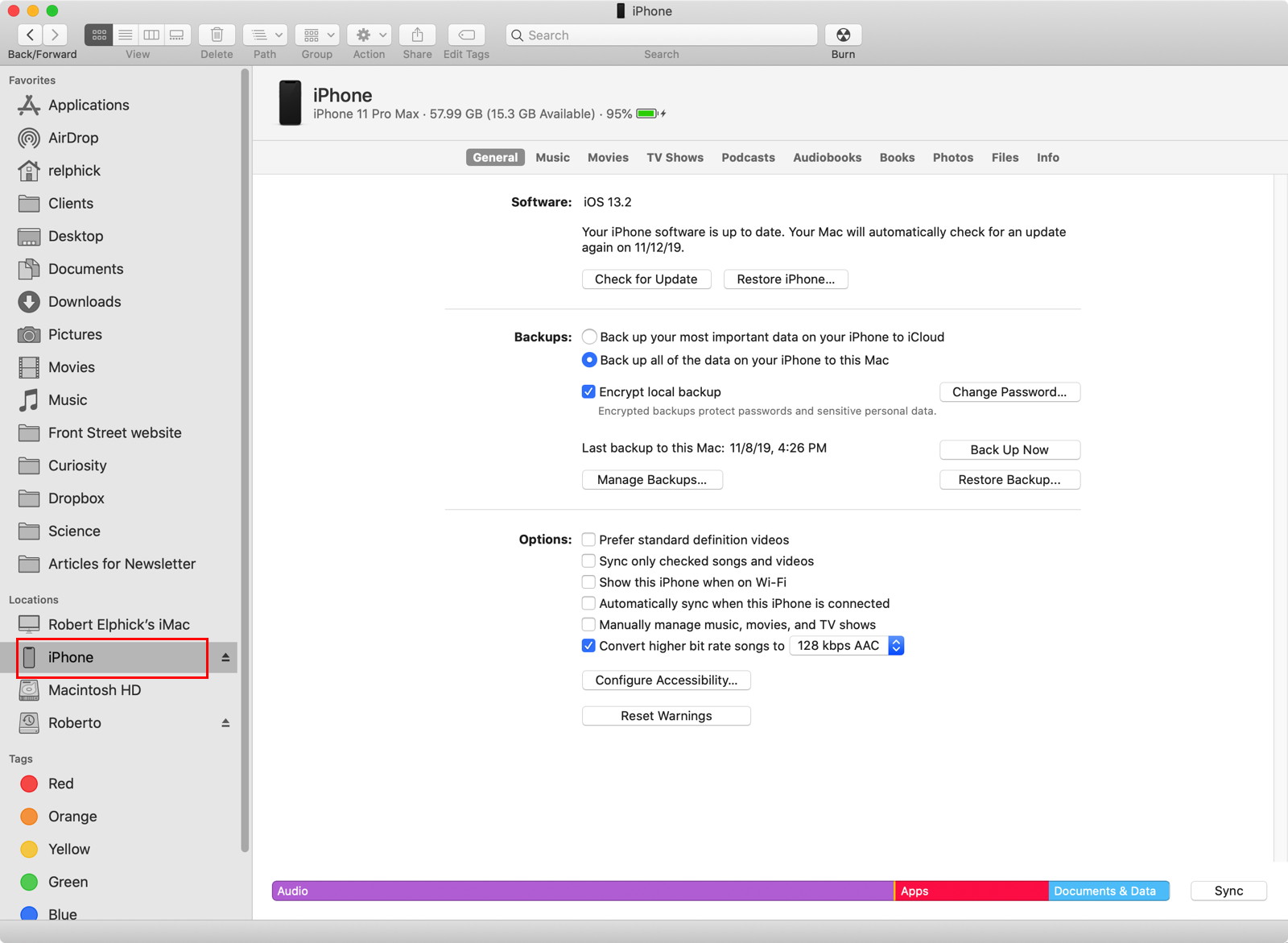
Task: Click the Sync button
Action: pyautogui.click(x=1228, y=891)
